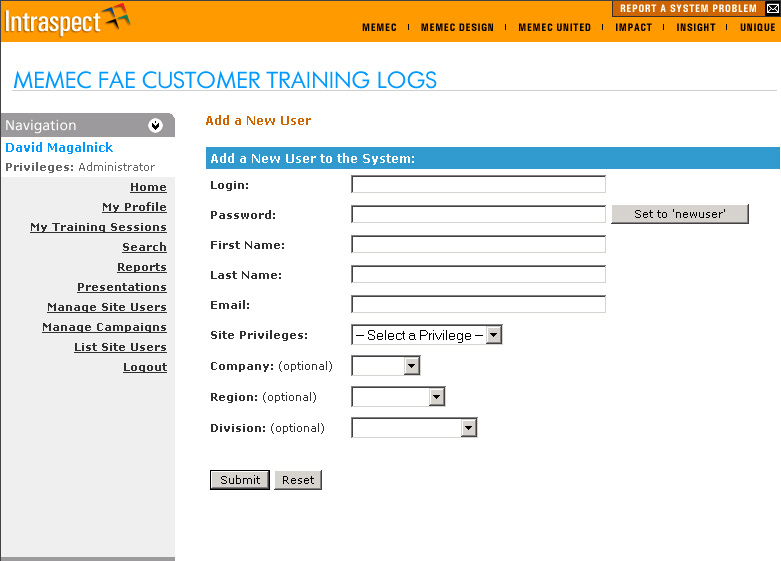The height and width of the screenshot is (561, 781).
Task: Click the MEMEC FAE Customer Training Logs title
Action: 225,80
